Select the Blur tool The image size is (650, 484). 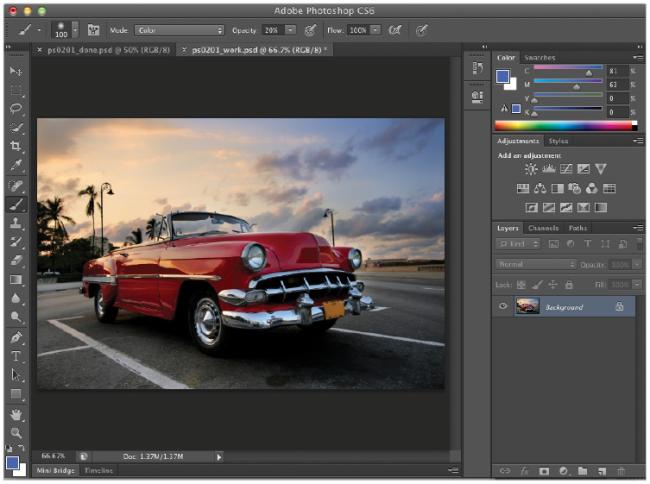tap(16, 298)
